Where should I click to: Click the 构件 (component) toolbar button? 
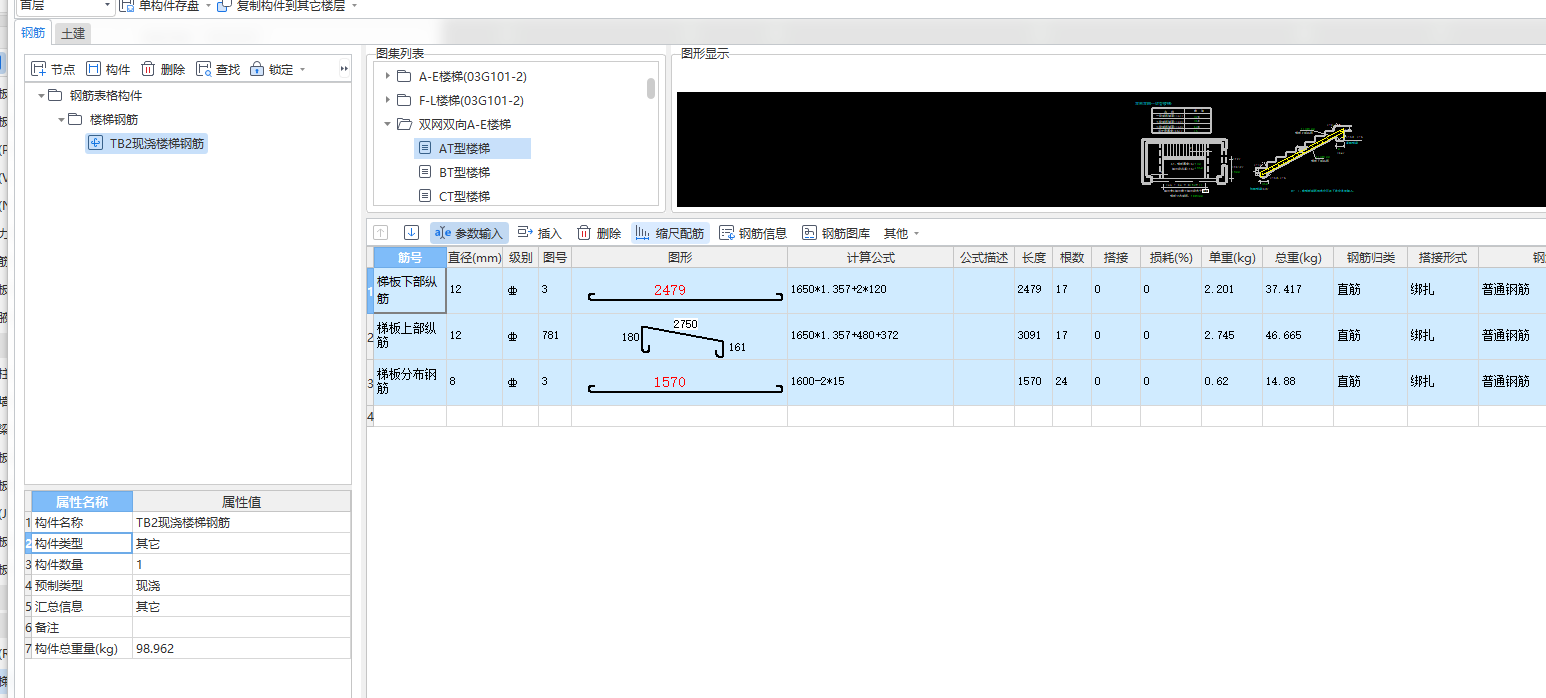click(108, 69)
